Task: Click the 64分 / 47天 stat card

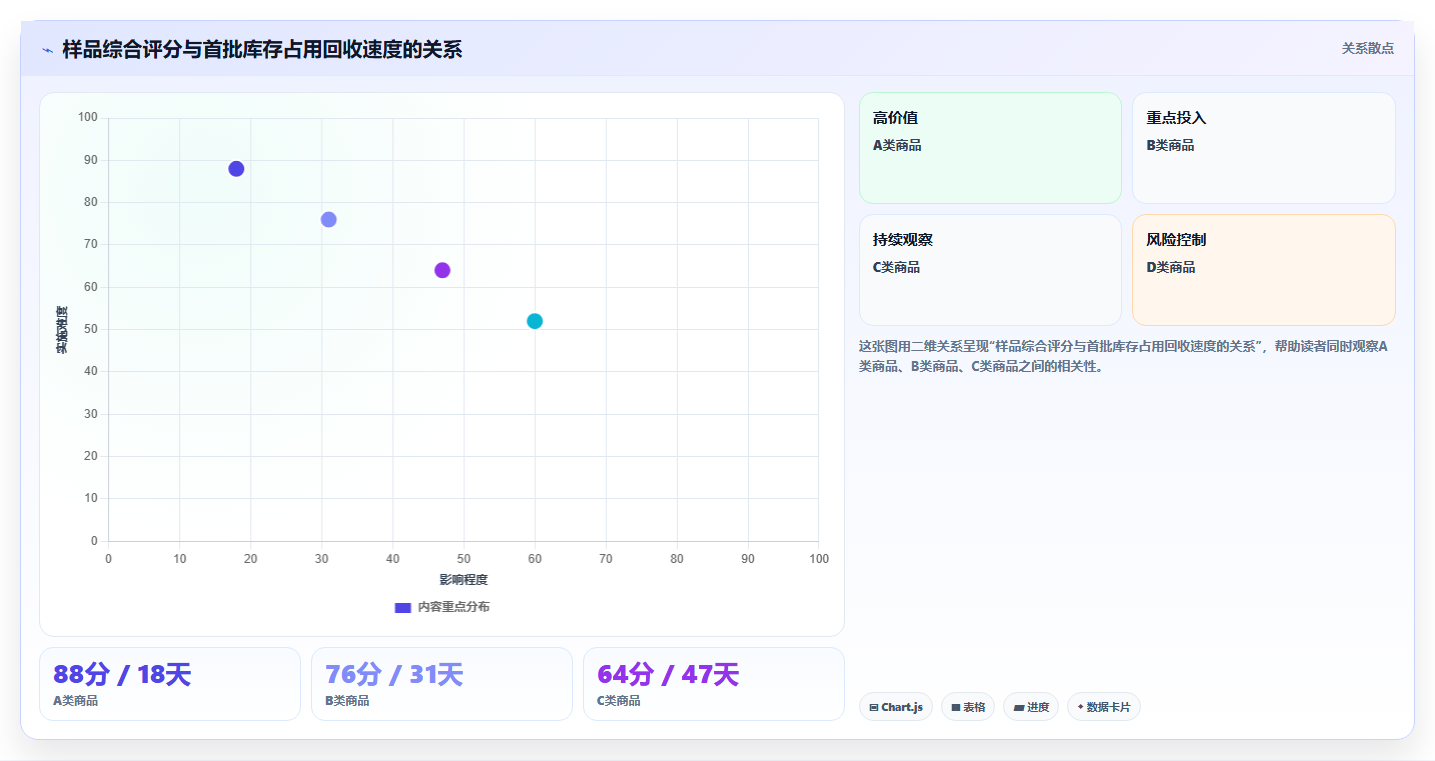Action: pyautogui.click(x=714, y=684)
